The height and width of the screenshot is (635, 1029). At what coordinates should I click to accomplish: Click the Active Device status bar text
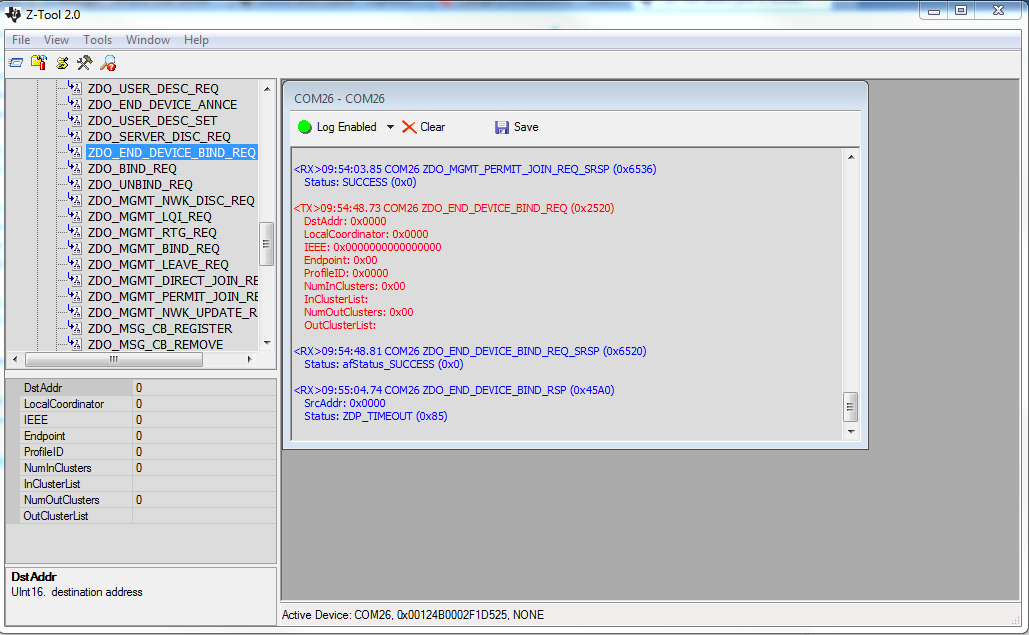[x=413, y=615]
